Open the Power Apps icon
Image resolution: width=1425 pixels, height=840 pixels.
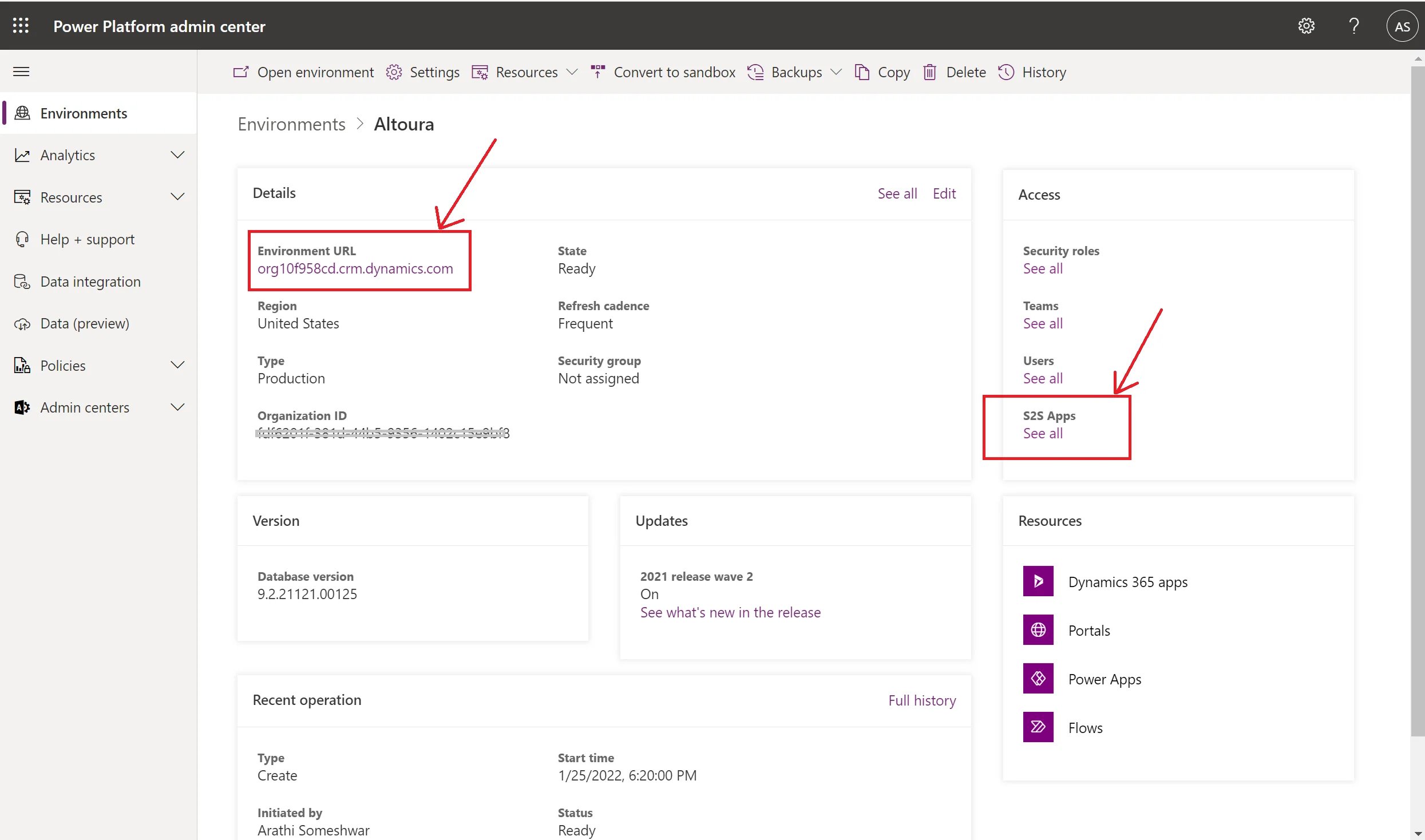[1038, 679]
